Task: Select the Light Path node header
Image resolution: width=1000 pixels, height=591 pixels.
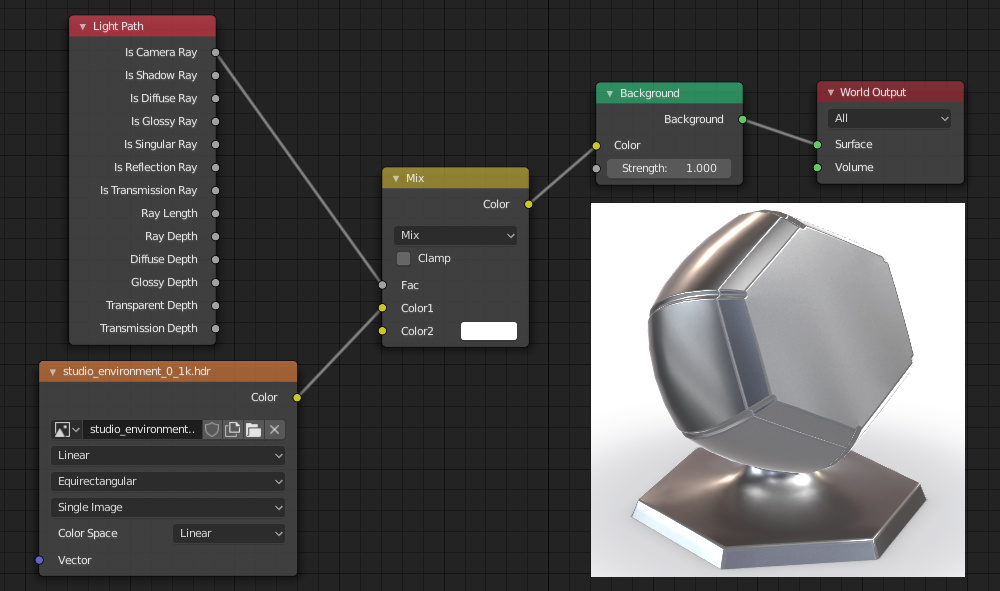Action: (x=142, y=26)
